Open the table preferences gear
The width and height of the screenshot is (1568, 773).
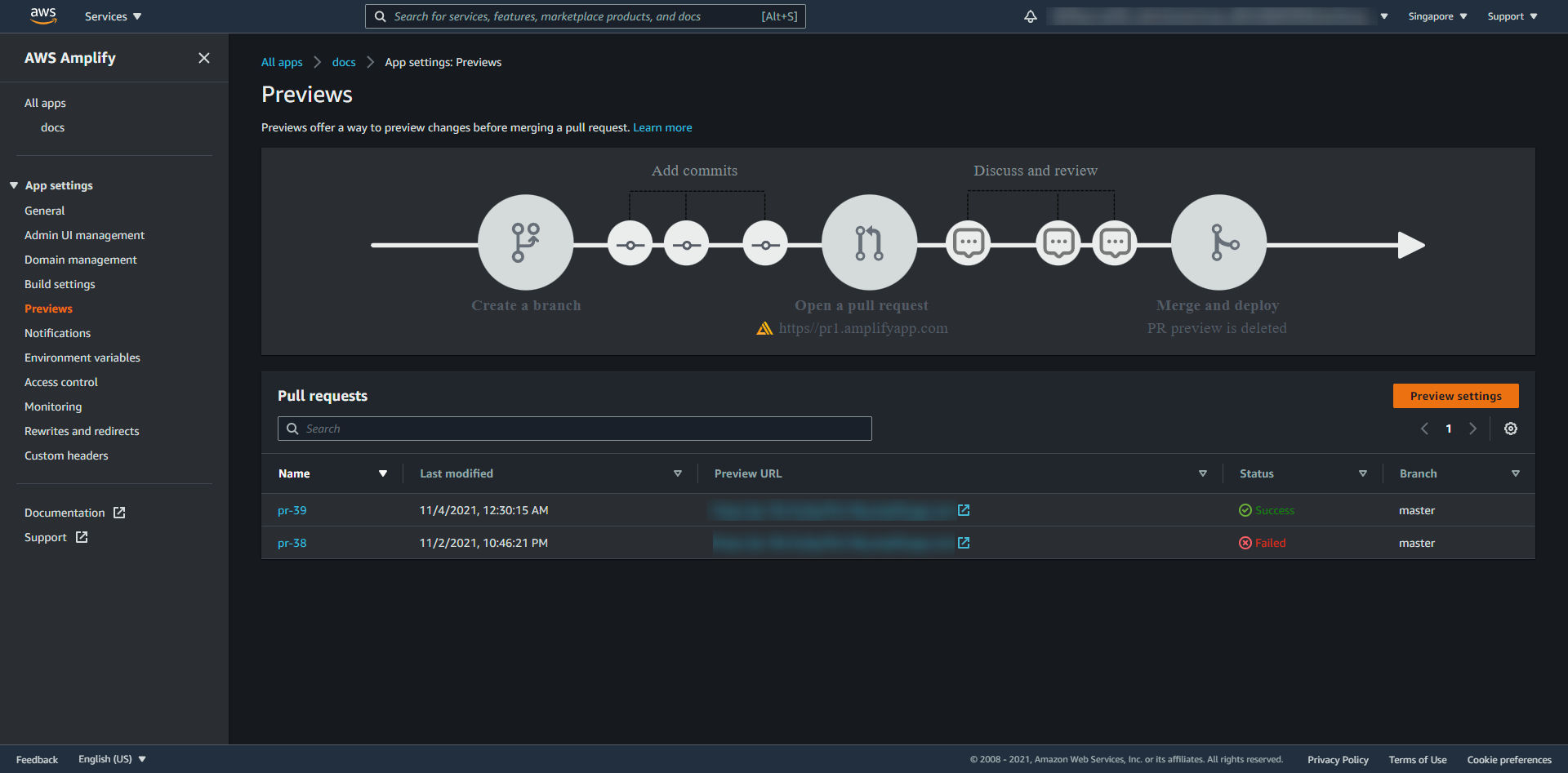[x=1510, y=428]
